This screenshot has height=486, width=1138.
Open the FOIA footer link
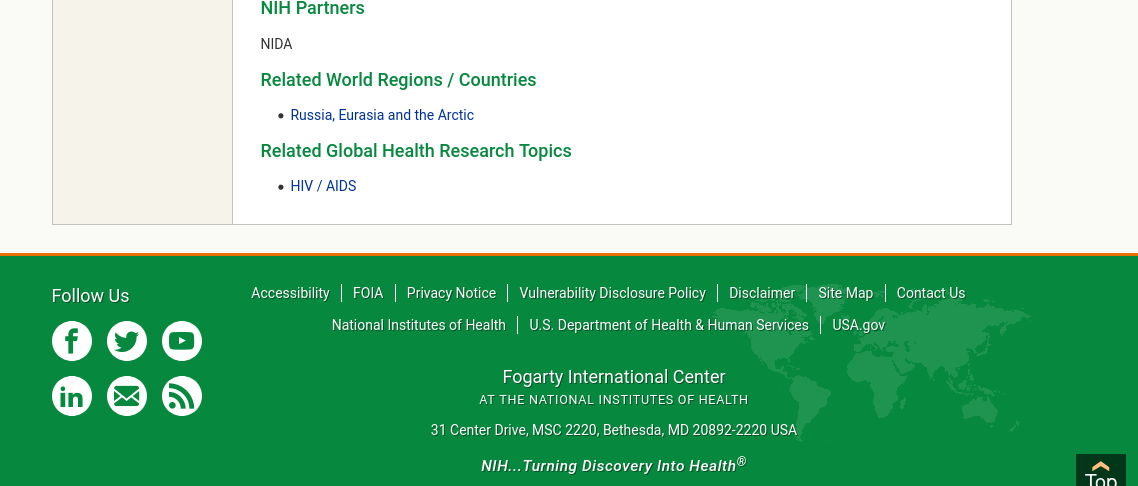coord(368,293)
